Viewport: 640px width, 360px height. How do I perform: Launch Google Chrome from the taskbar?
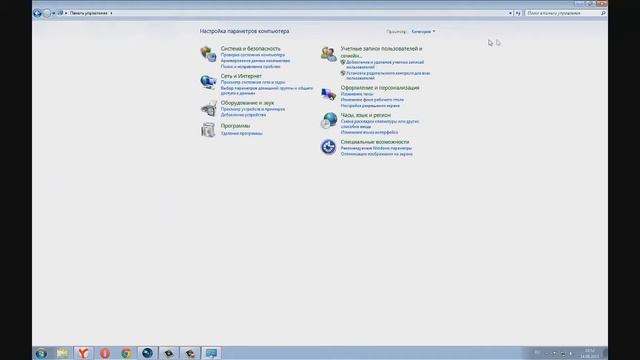click(x=126, y=353)
